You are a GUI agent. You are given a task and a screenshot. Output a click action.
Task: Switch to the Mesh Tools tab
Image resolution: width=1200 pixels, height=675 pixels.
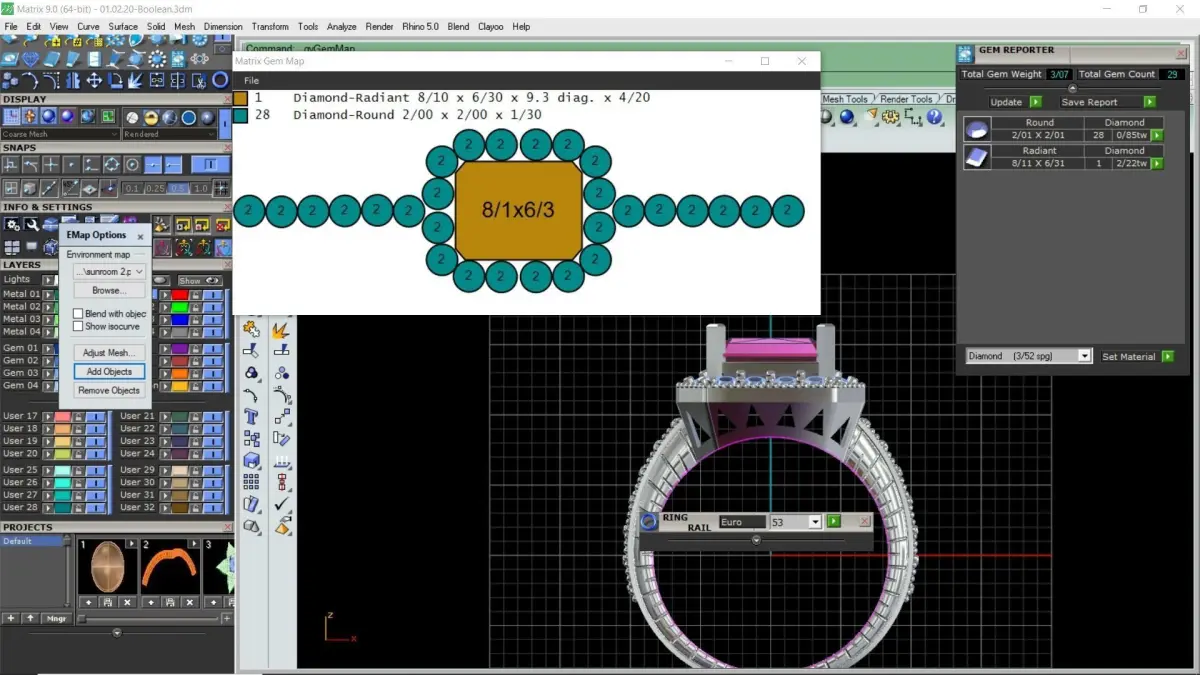[x=845, y=99]
